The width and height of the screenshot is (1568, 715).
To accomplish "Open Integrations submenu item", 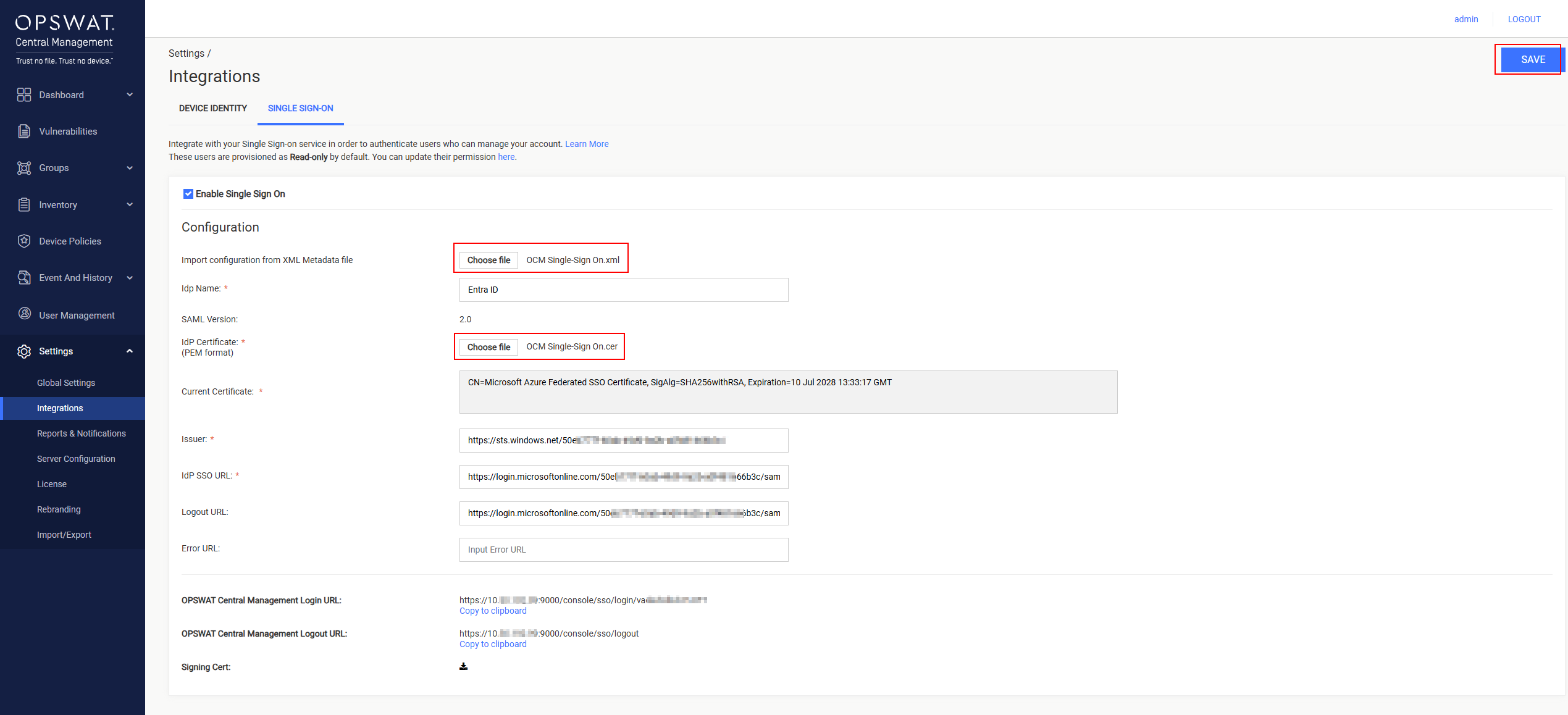I will point(60,408).
